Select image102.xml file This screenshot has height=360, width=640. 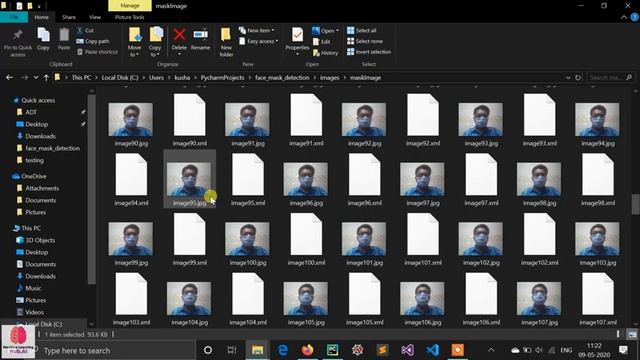[539, 234]
